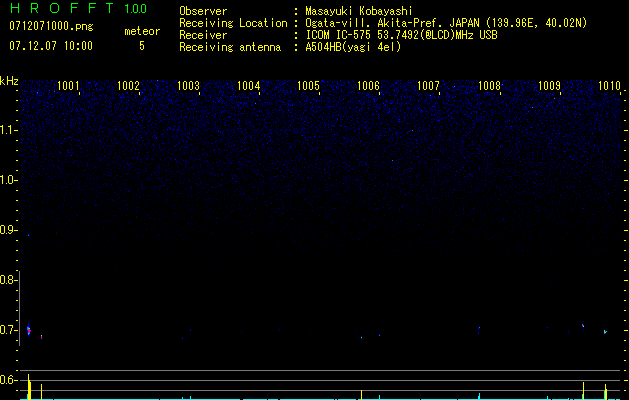Click the 1.0 kHz frequency label
629x400 pixels.
click(x=8, y=180)
